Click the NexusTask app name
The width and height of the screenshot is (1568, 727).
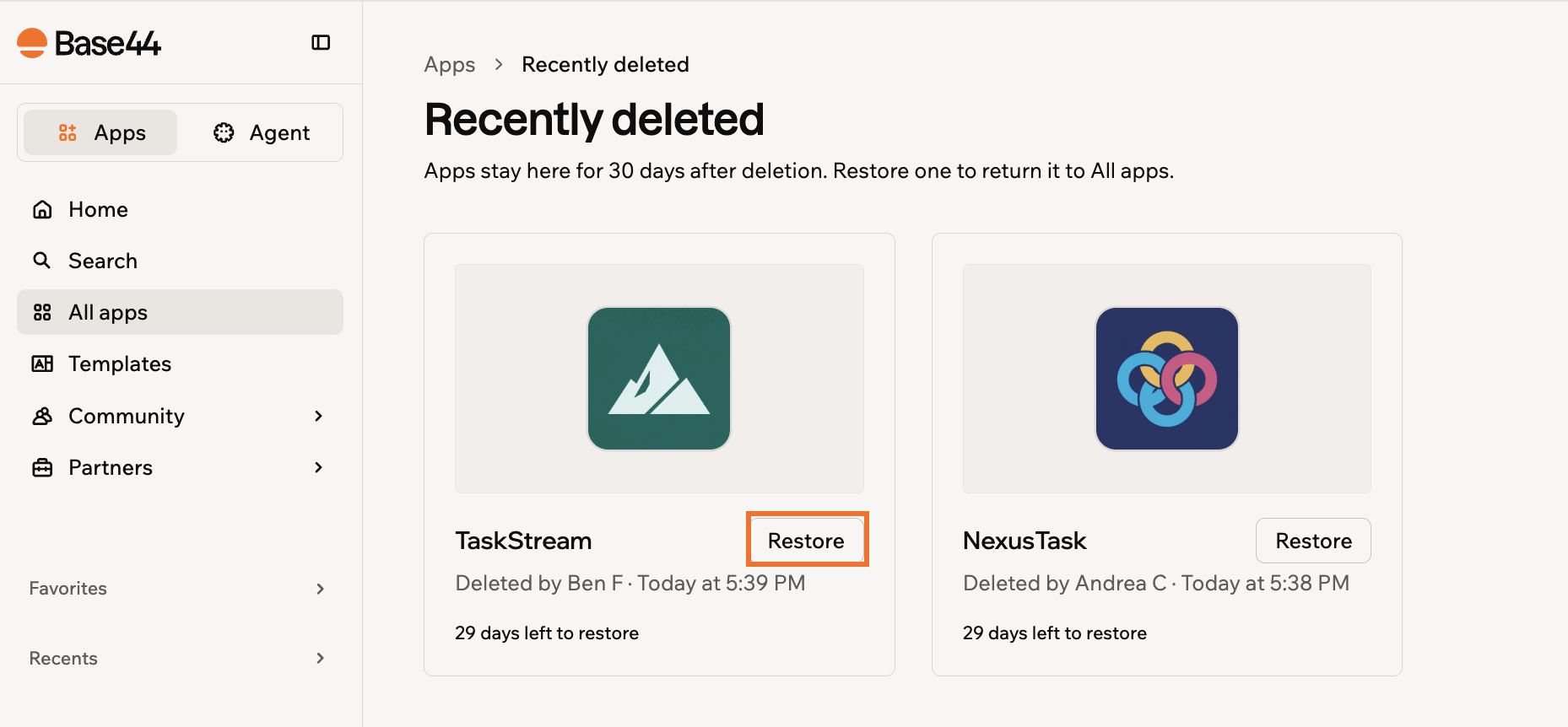(x=1025, y=541)
